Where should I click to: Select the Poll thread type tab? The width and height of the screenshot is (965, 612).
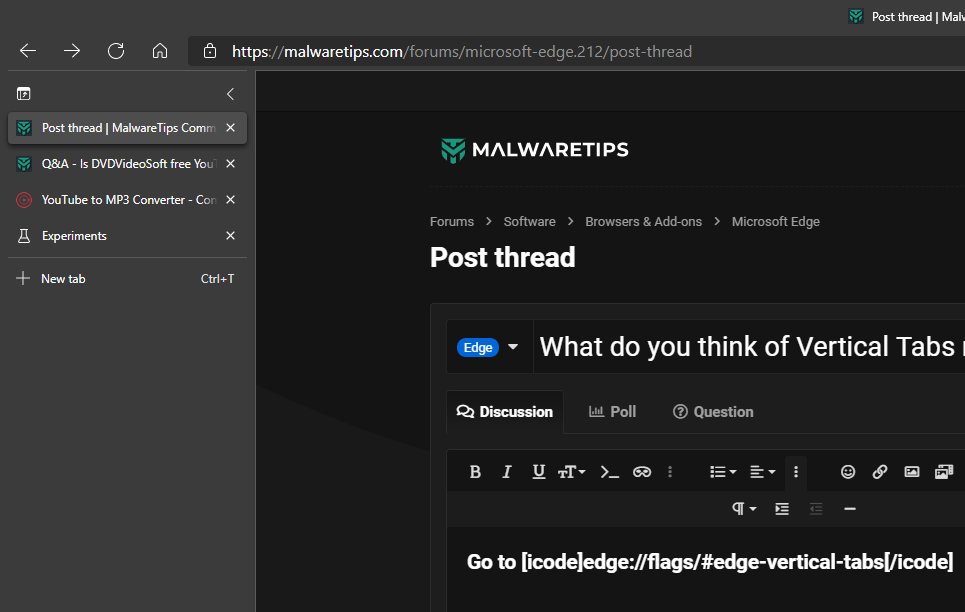[612, 412]
